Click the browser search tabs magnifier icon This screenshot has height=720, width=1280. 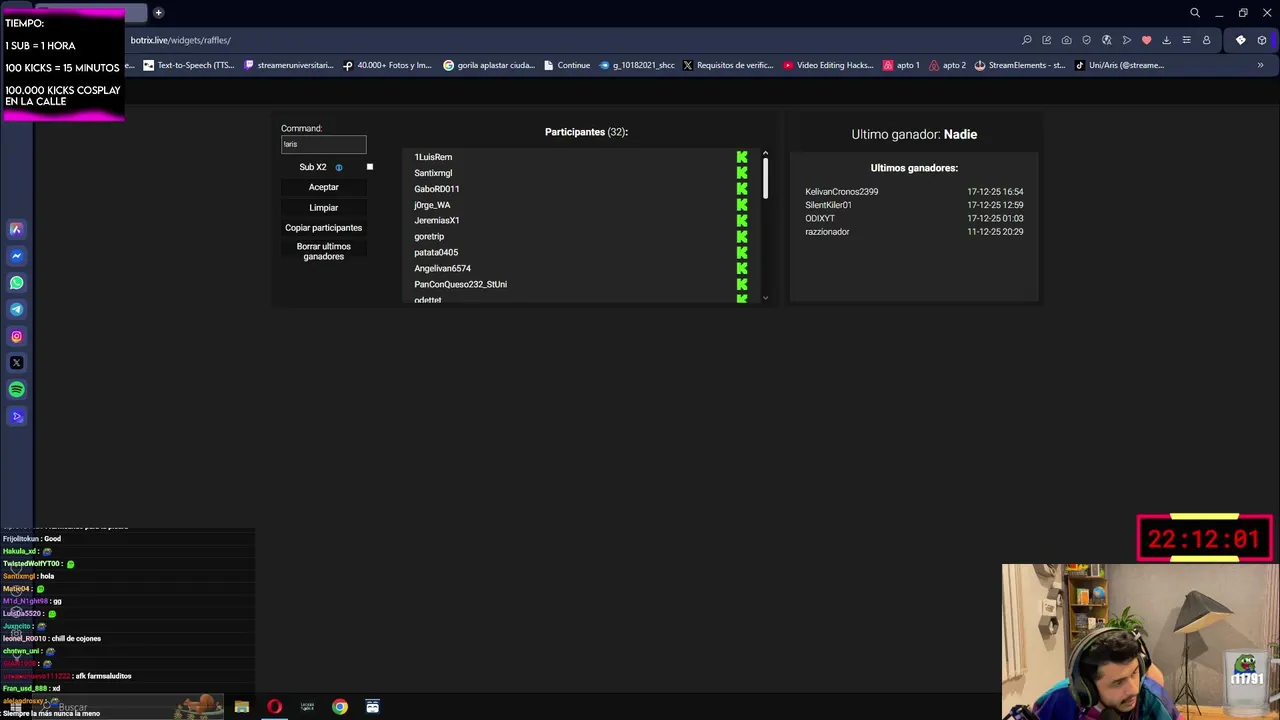pyautogui.click(x=1195, y=13)
